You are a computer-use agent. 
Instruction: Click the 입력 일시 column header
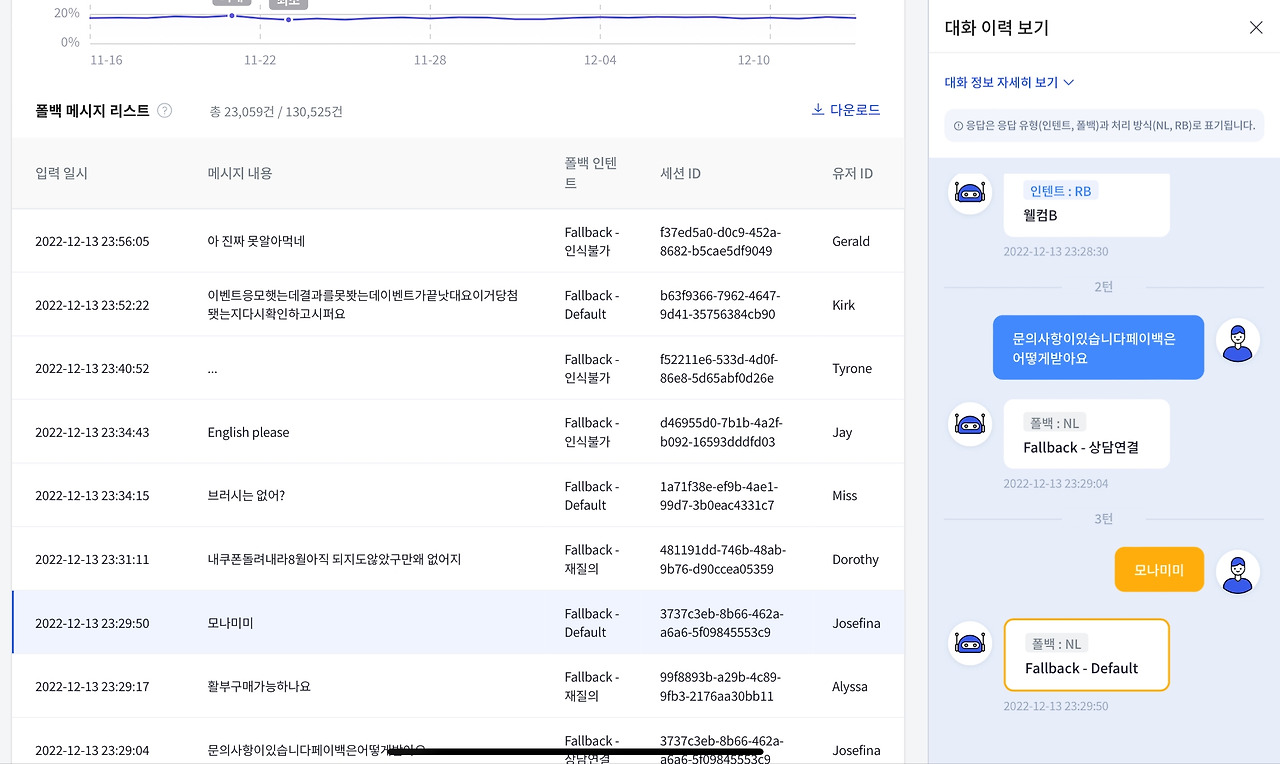[62, 173]
